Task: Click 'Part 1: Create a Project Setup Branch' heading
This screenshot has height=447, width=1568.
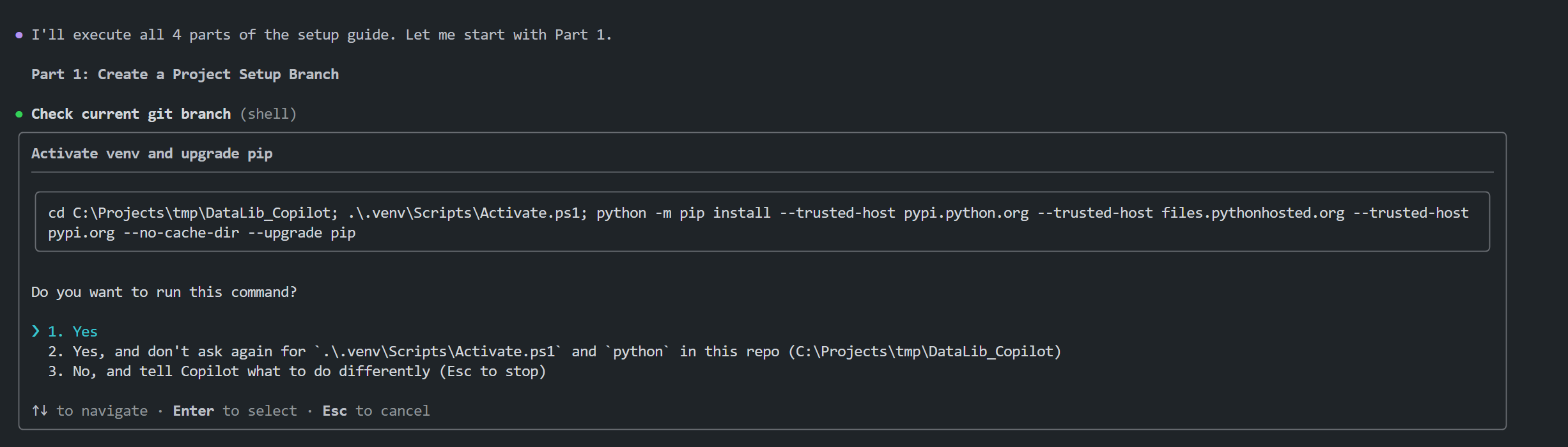Action: [185, 74]
